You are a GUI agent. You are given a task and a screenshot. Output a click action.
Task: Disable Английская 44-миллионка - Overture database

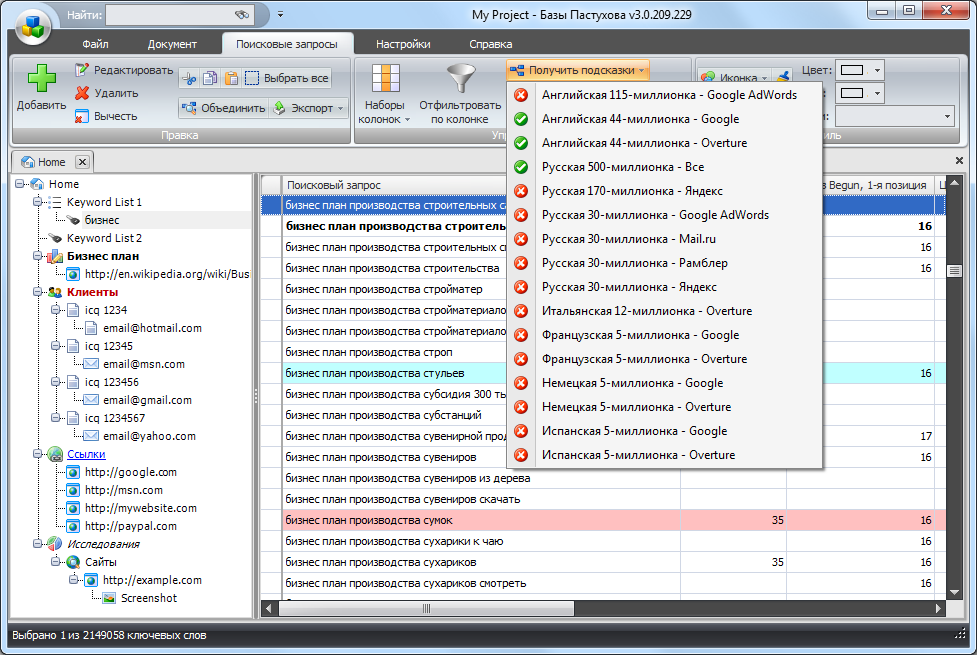tap(521, 143)
